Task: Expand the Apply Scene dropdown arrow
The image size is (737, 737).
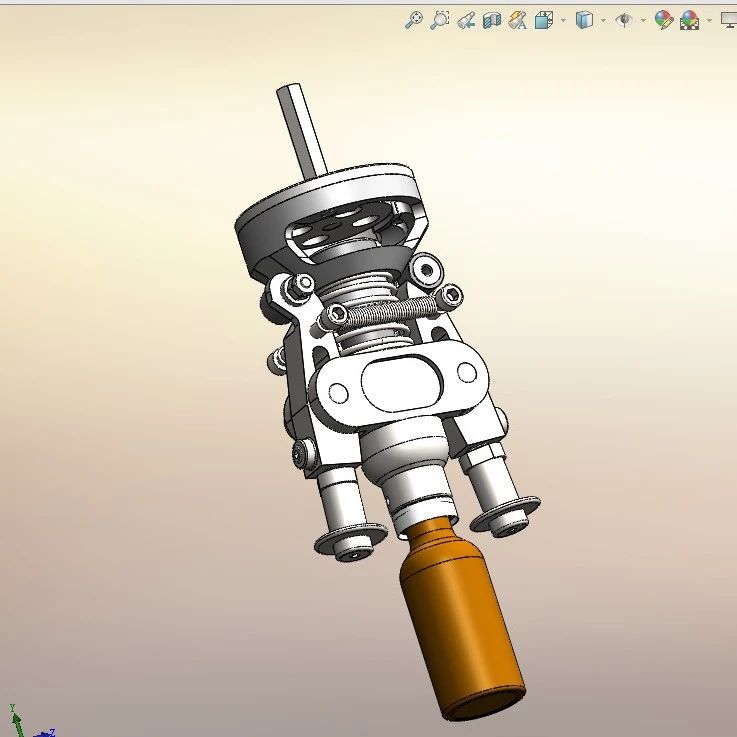Action: pos(709,21)
